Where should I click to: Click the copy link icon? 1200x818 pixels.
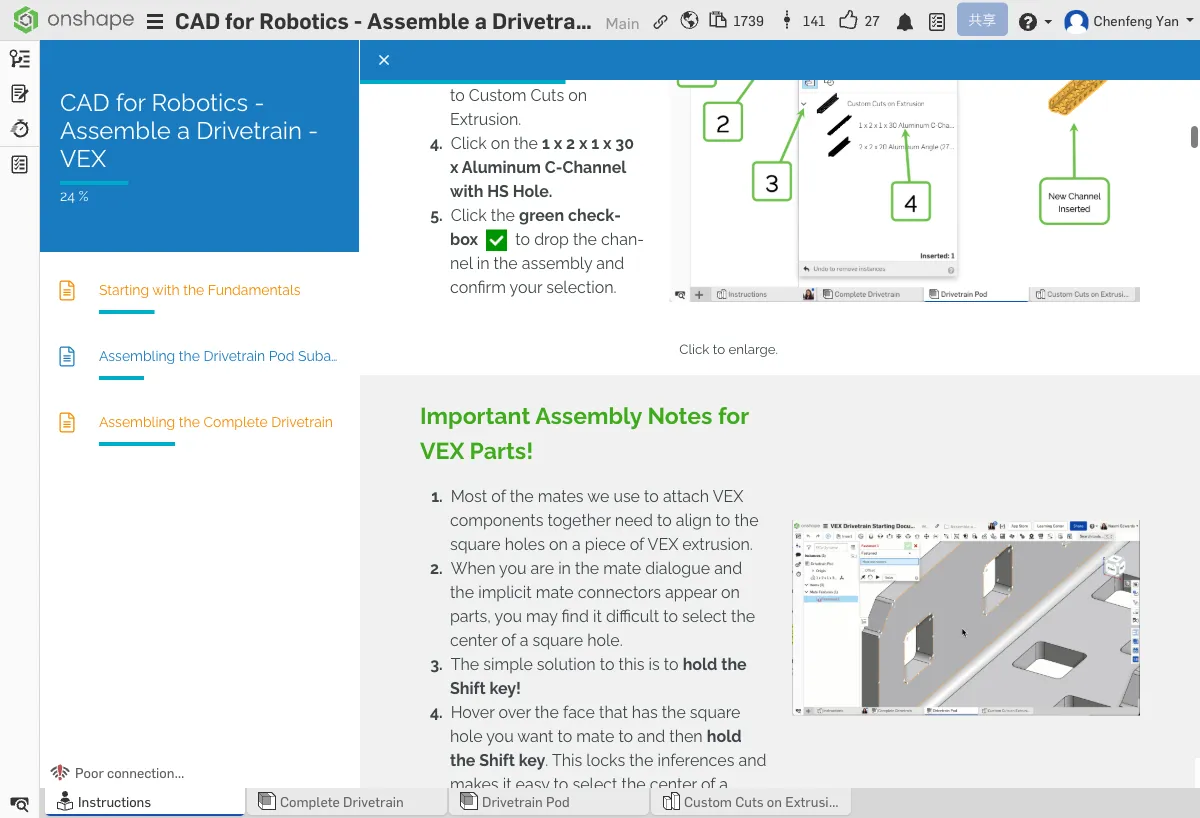pyautogui.click(x=660, y=22)
